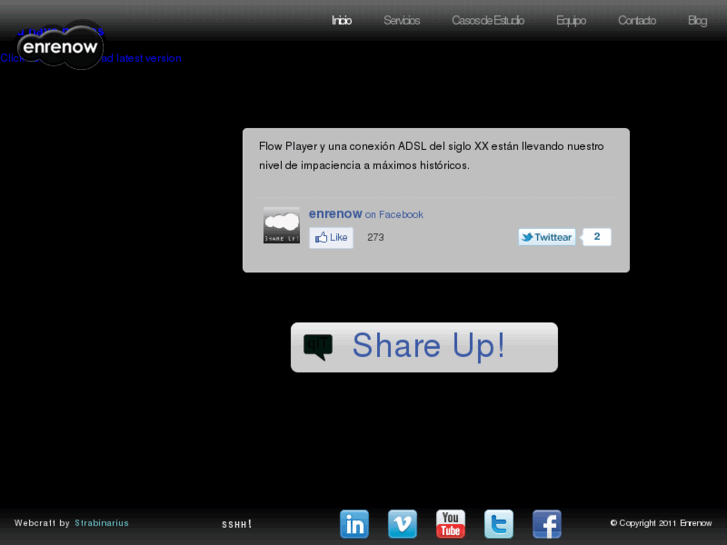The image size is (727, 545).
Task: Click the Webcraft by text
Action: tap(42, 523)
